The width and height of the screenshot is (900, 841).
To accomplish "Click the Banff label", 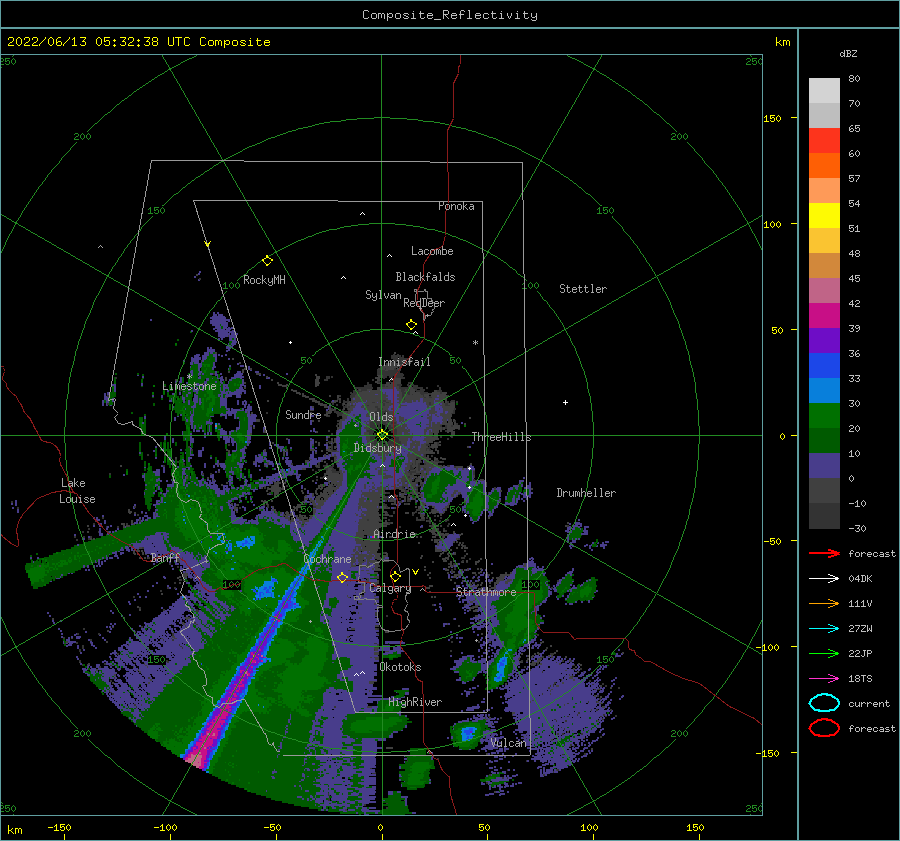I will 165,558.
